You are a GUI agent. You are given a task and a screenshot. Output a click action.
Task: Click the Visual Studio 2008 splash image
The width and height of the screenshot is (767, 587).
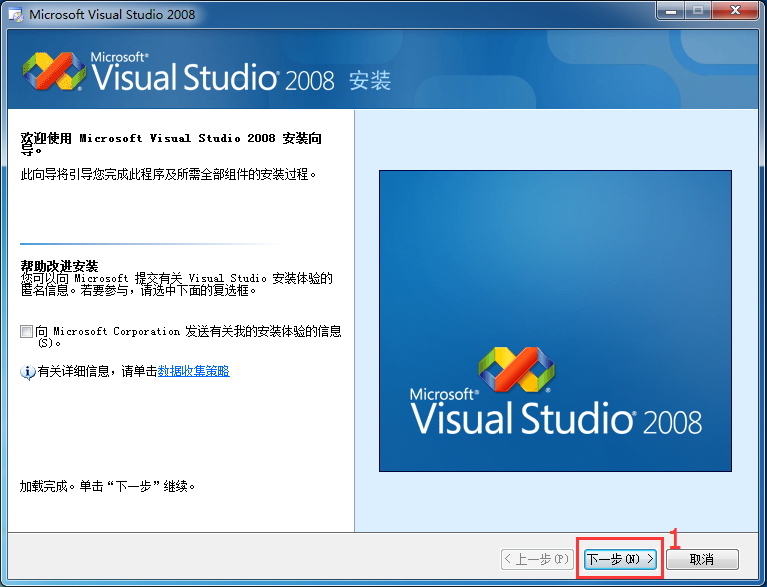click(555, 321)
